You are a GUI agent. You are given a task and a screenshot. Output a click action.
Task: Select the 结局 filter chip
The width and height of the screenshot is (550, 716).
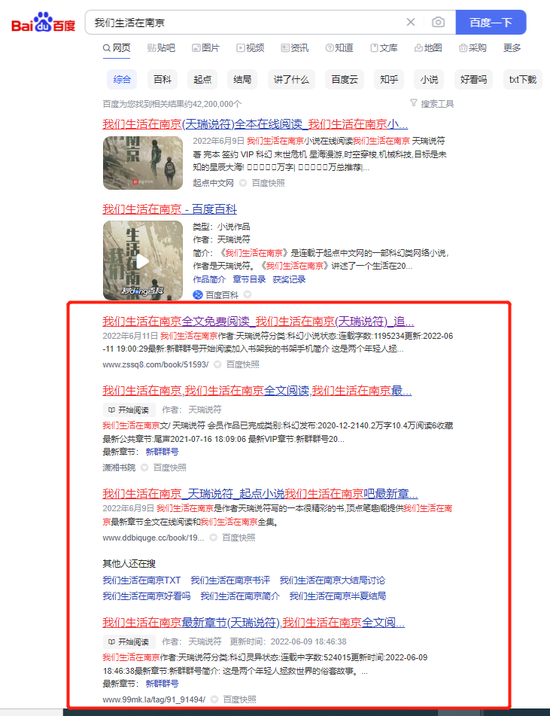click(x=242, y=79)
